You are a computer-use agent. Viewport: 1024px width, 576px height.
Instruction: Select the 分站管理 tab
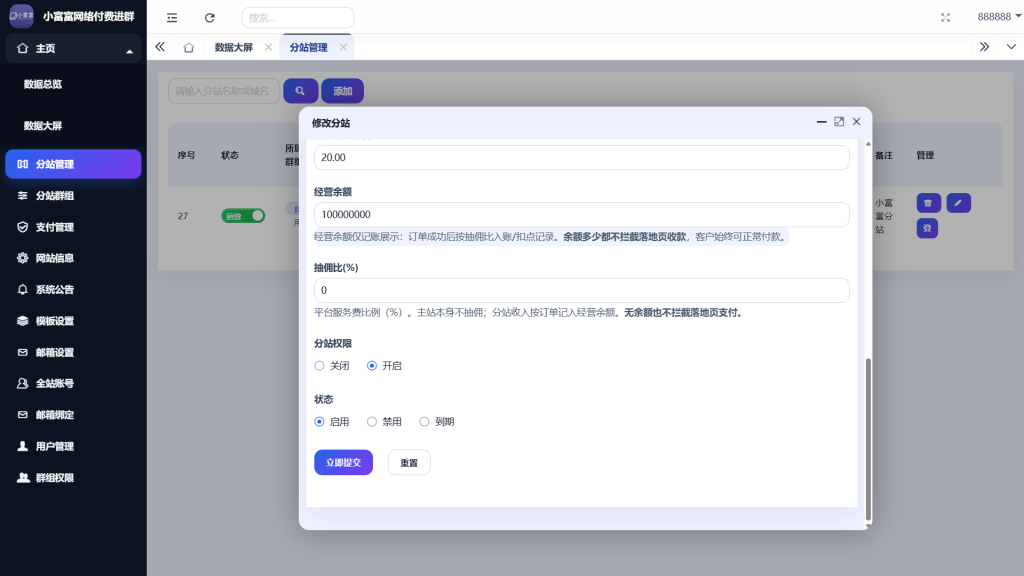(x=308, y=47)
